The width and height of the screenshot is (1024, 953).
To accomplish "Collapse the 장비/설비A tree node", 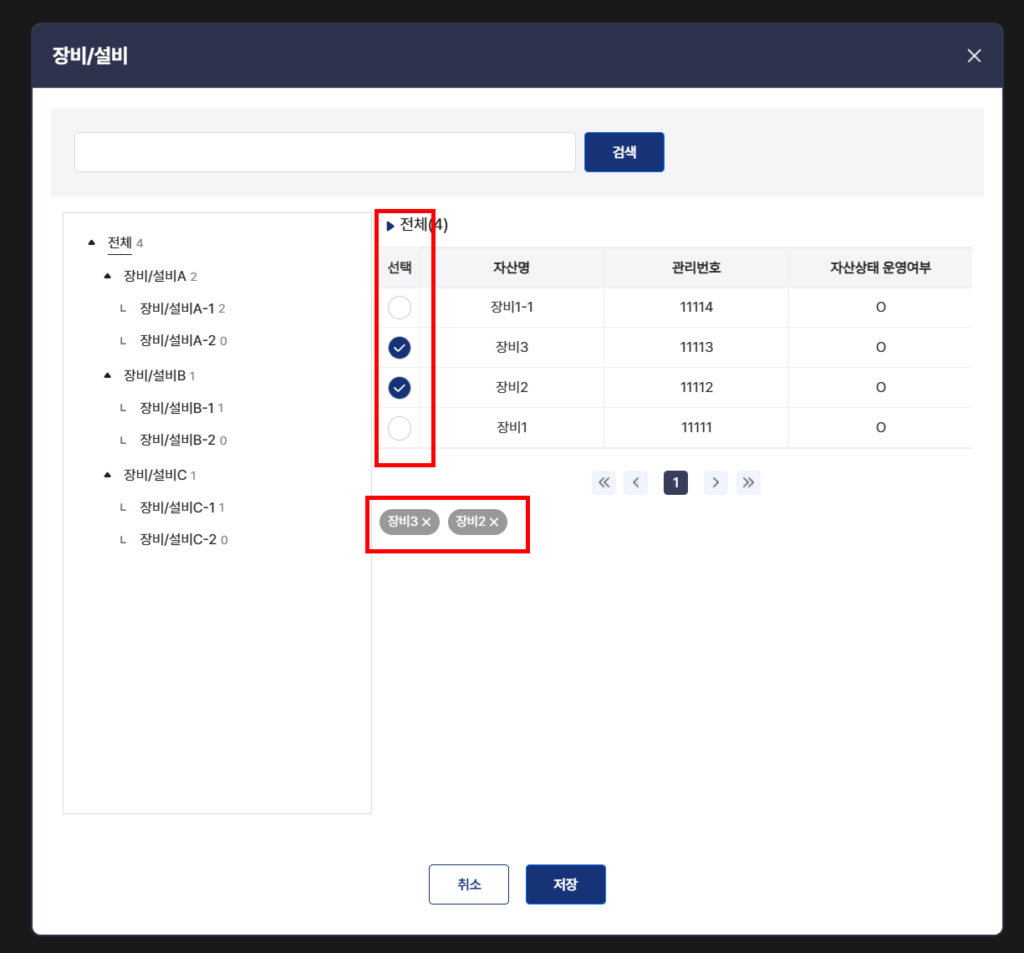I will point(107,276).
